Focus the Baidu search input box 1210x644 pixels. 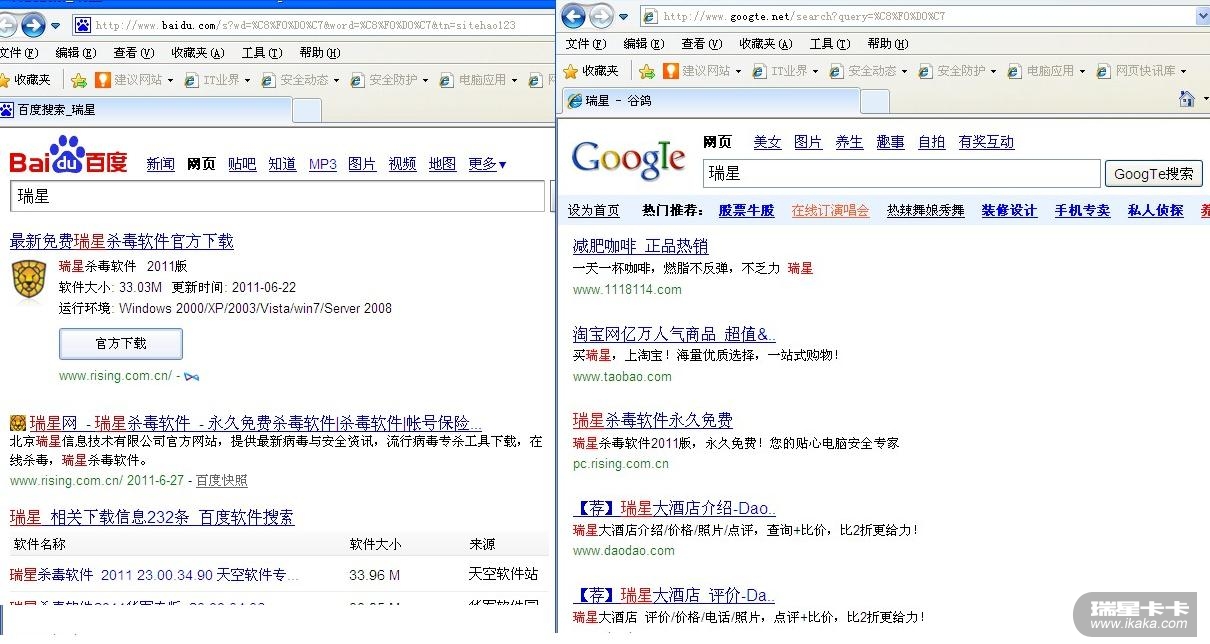[278, 197]
